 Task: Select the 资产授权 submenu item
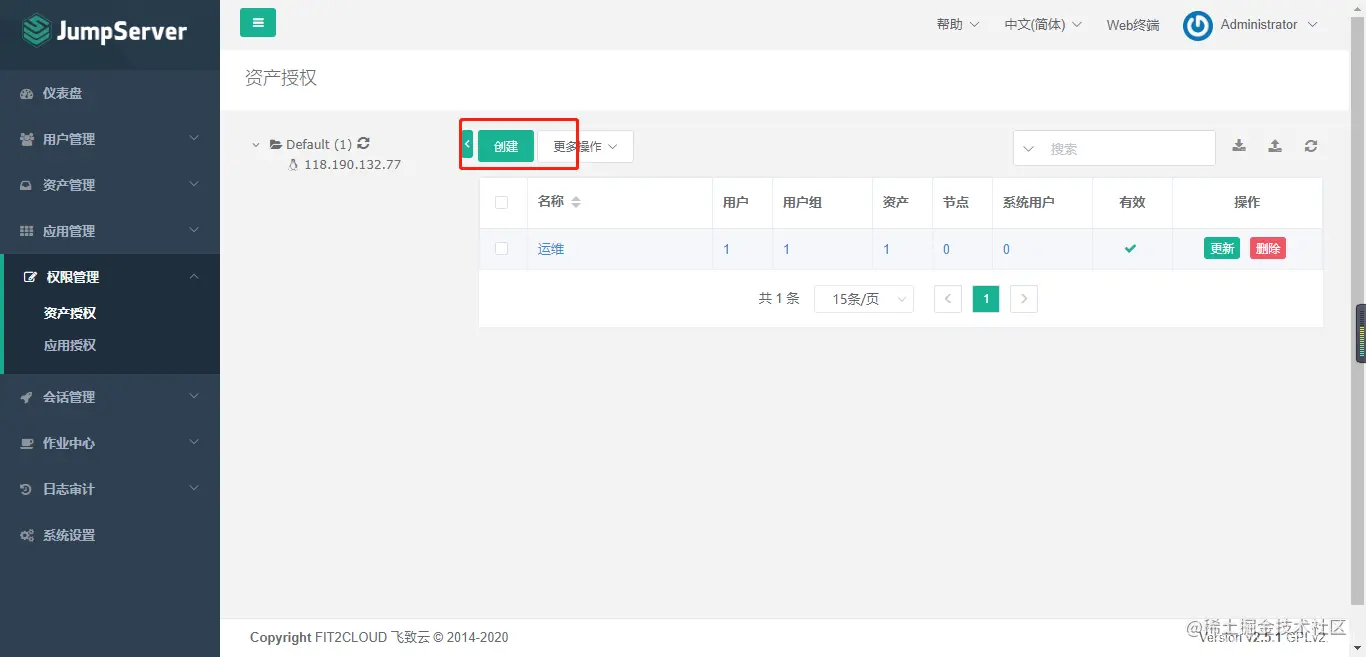pyautogui.click(x=70, y=313)
